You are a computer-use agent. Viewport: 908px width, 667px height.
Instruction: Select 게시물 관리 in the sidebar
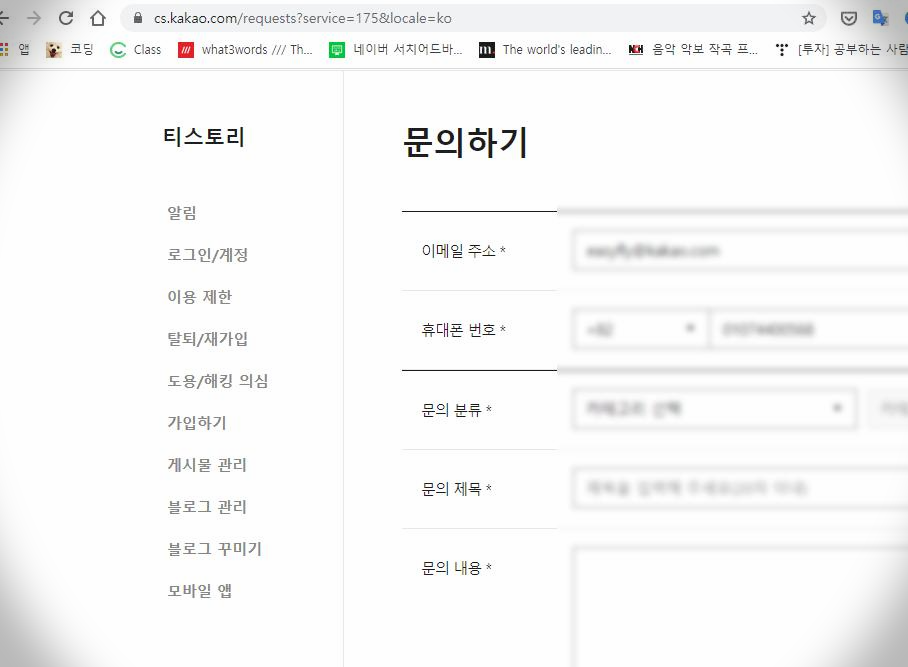click(207, 465)
